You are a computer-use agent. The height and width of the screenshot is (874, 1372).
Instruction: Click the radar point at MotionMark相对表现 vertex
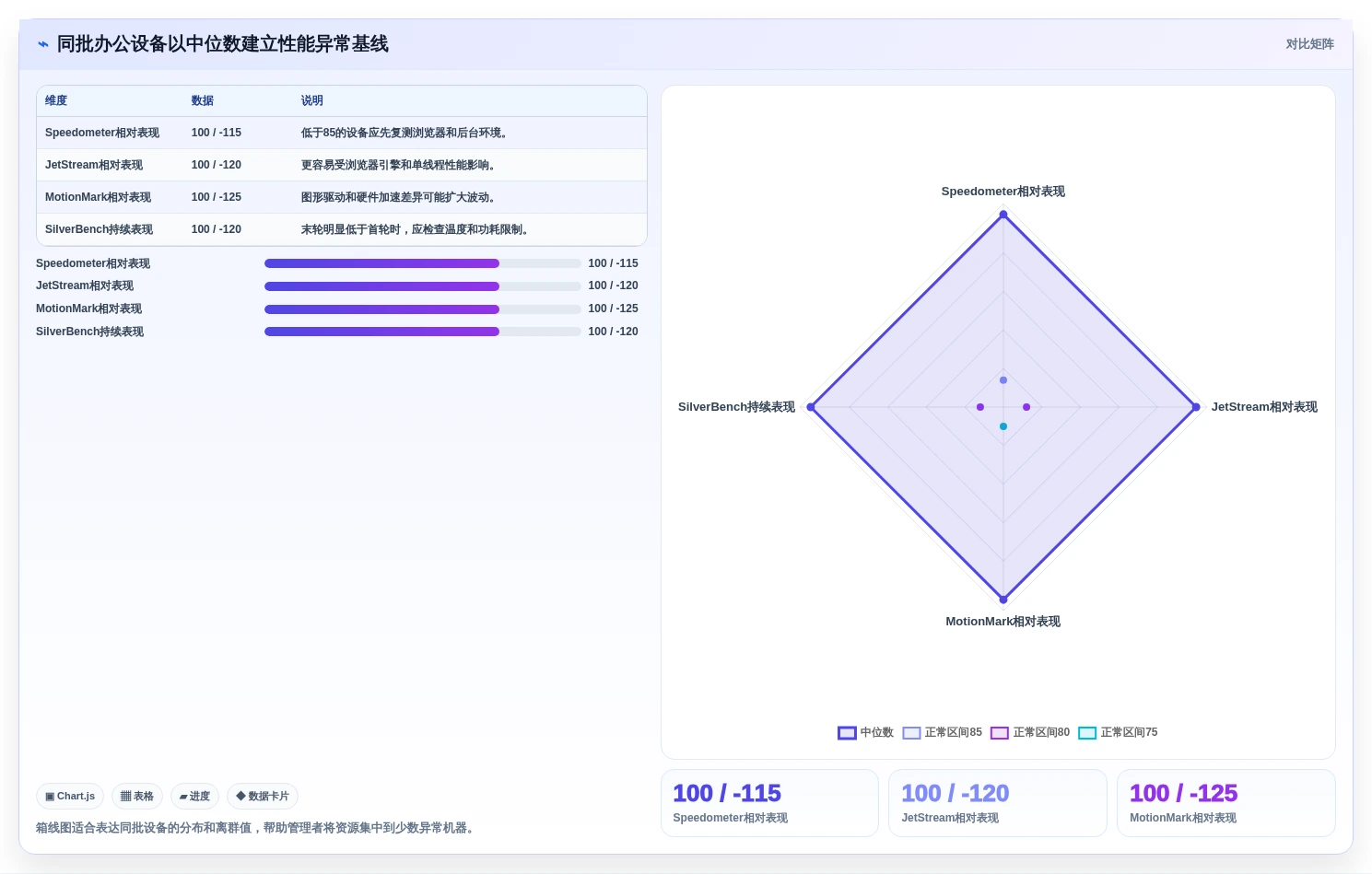click(1003, 600)
